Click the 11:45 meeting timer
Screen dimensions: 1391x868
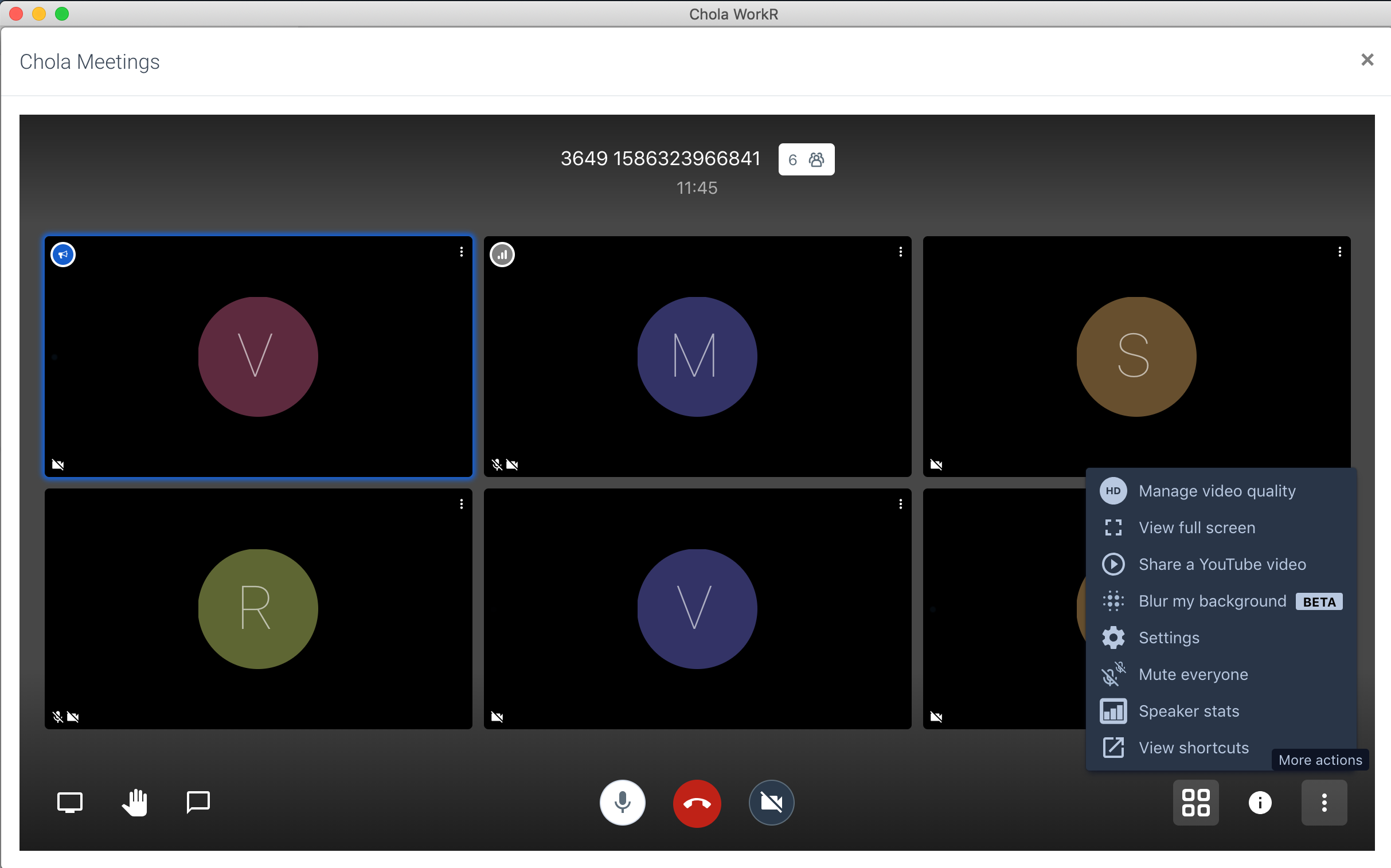tap(697, 187)
